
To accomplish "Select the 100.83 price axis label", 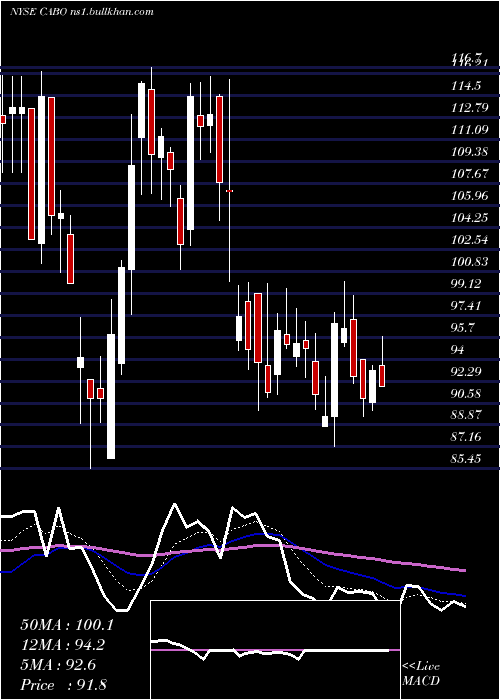I will pyautogui.click(x=469, y=262).
